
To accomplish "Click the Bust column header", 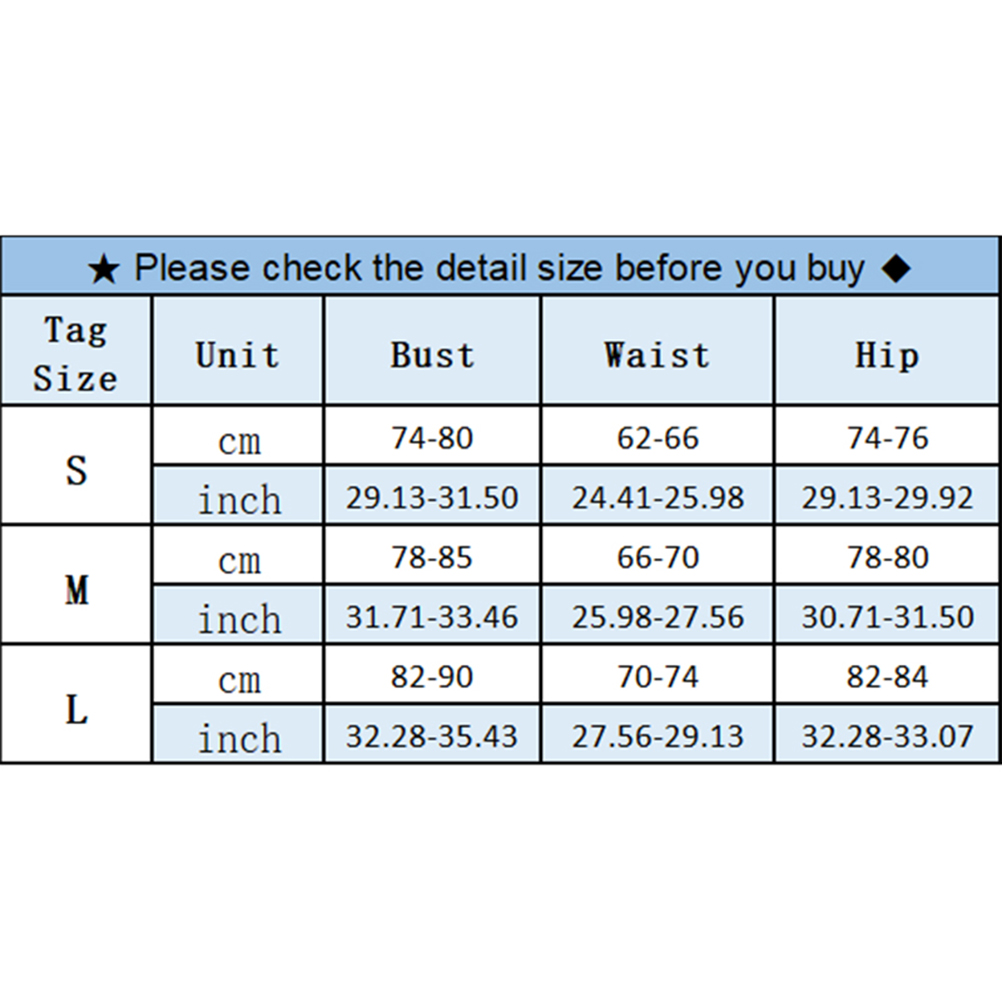I will [x=432, y=355].
